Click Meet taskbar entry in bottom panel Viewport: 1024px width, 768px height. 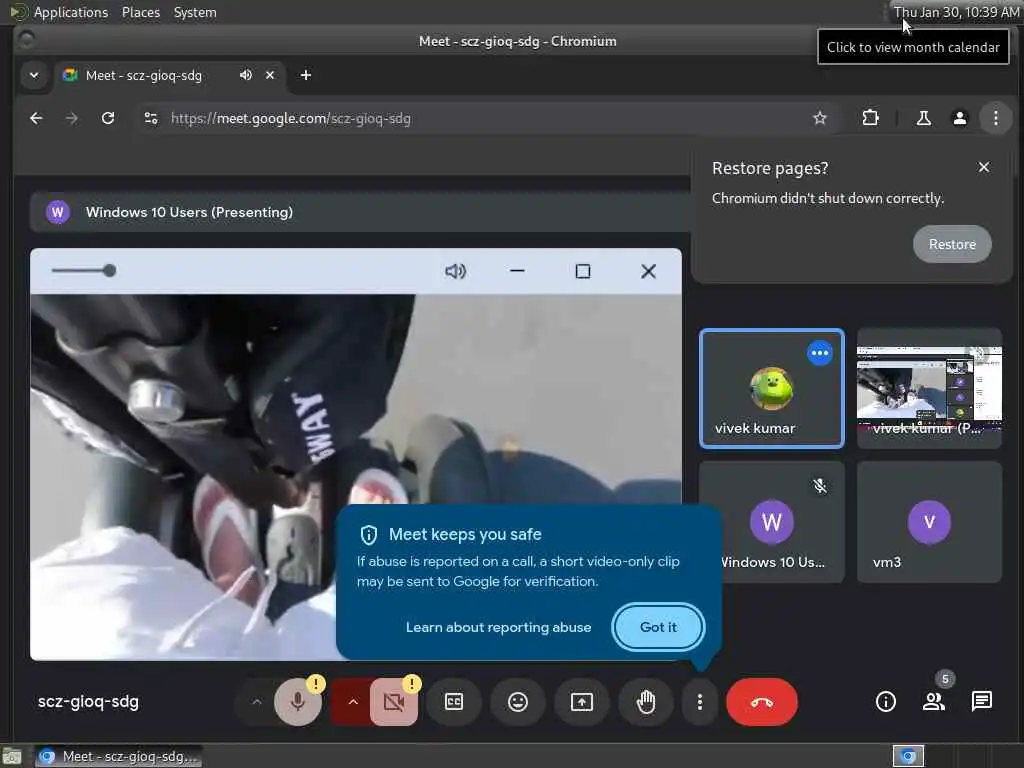click(118, 756)
